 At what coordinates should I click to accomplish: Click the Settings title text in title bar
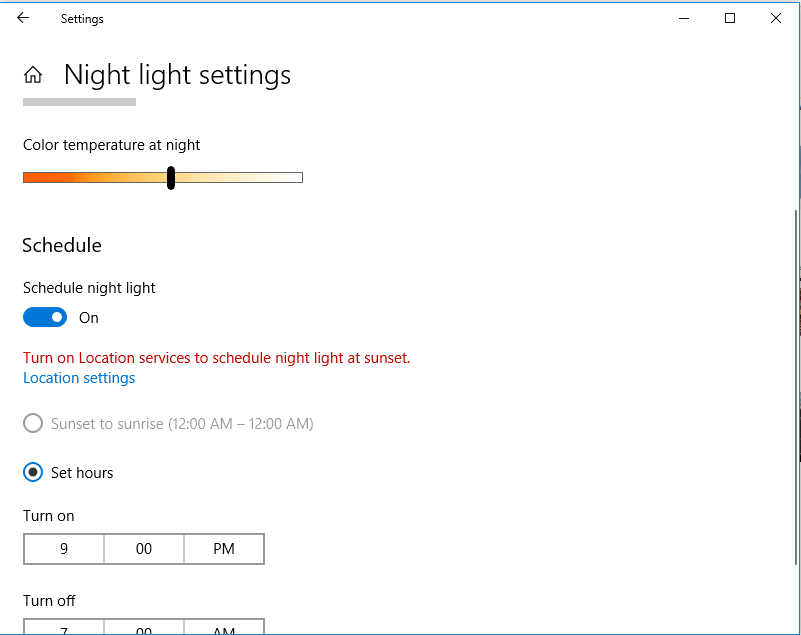coord(82,19)
